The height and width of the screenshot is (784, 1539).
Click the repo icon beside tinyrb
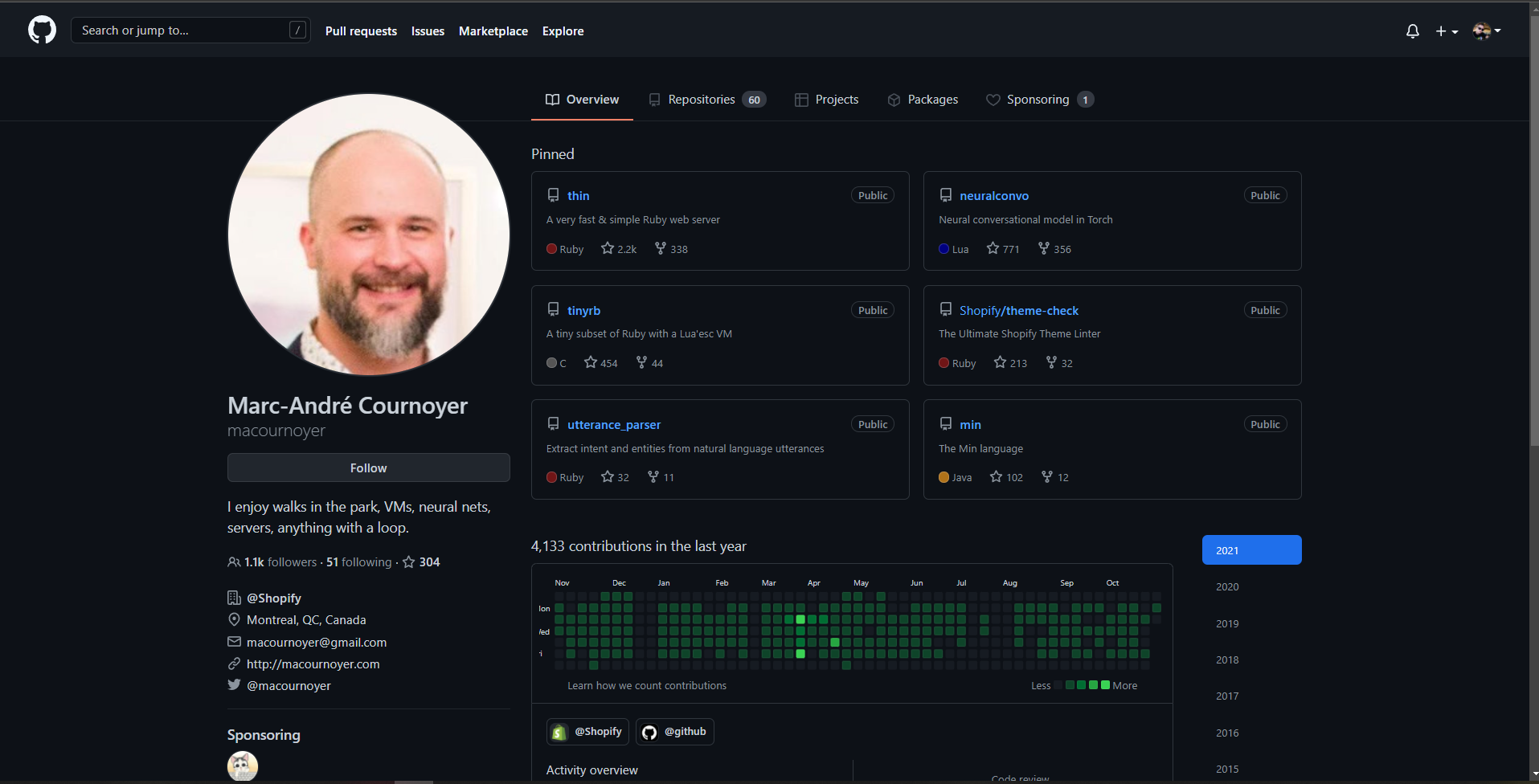553,309
